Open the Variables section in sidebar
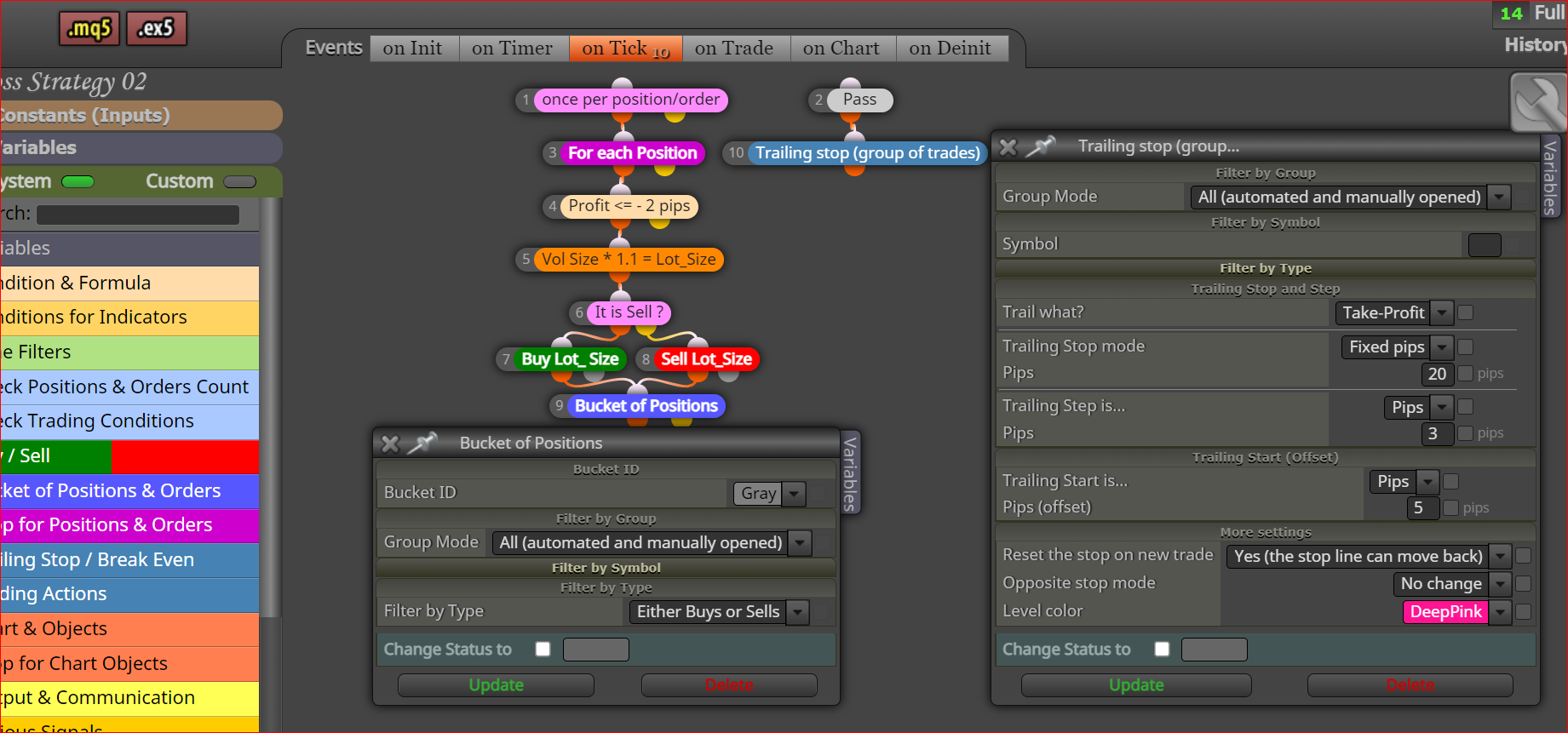 pyautogui.click(x=141, y=148)
